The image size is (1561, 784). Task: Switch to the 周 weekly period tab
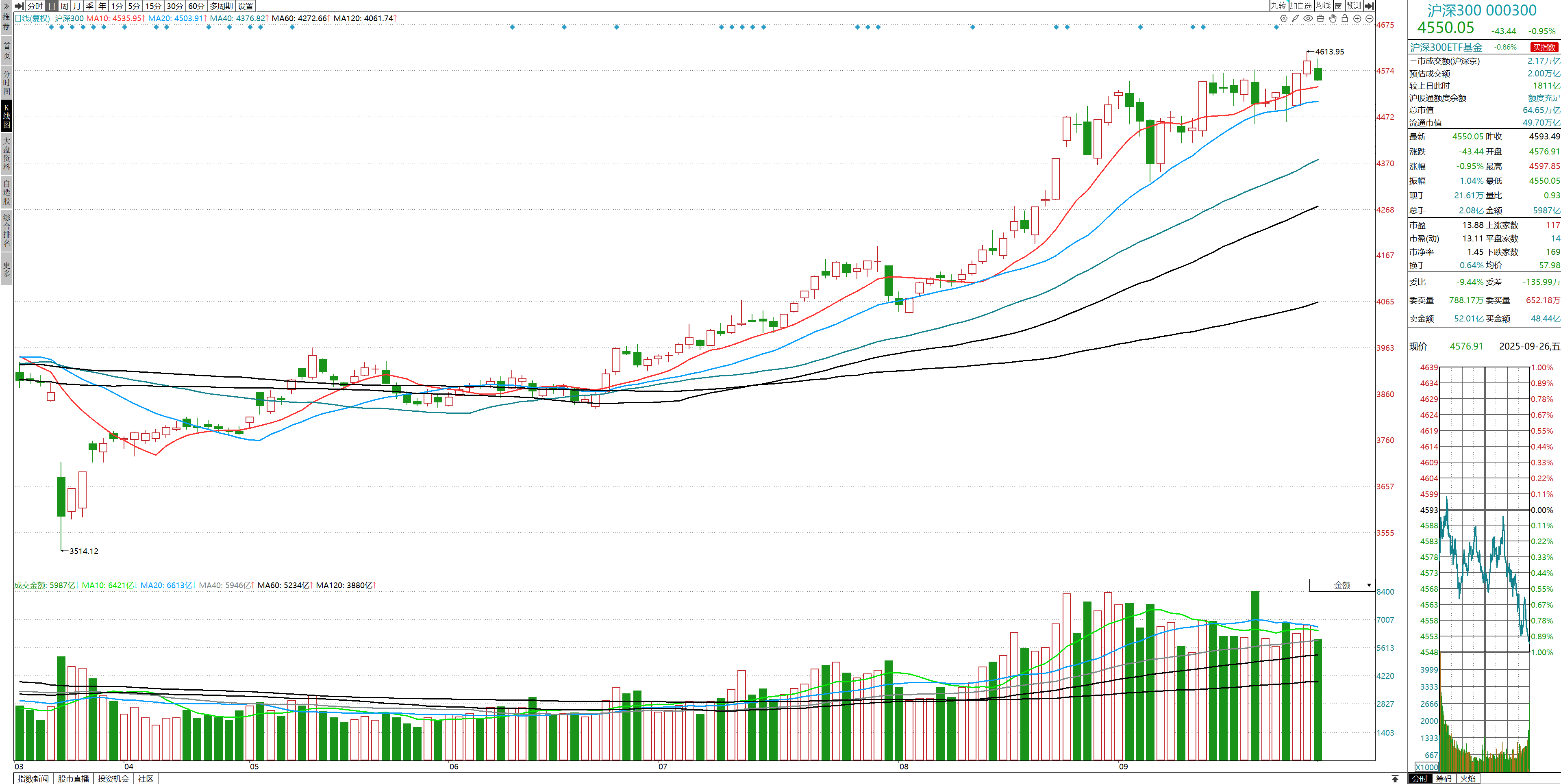pos(64,6)
